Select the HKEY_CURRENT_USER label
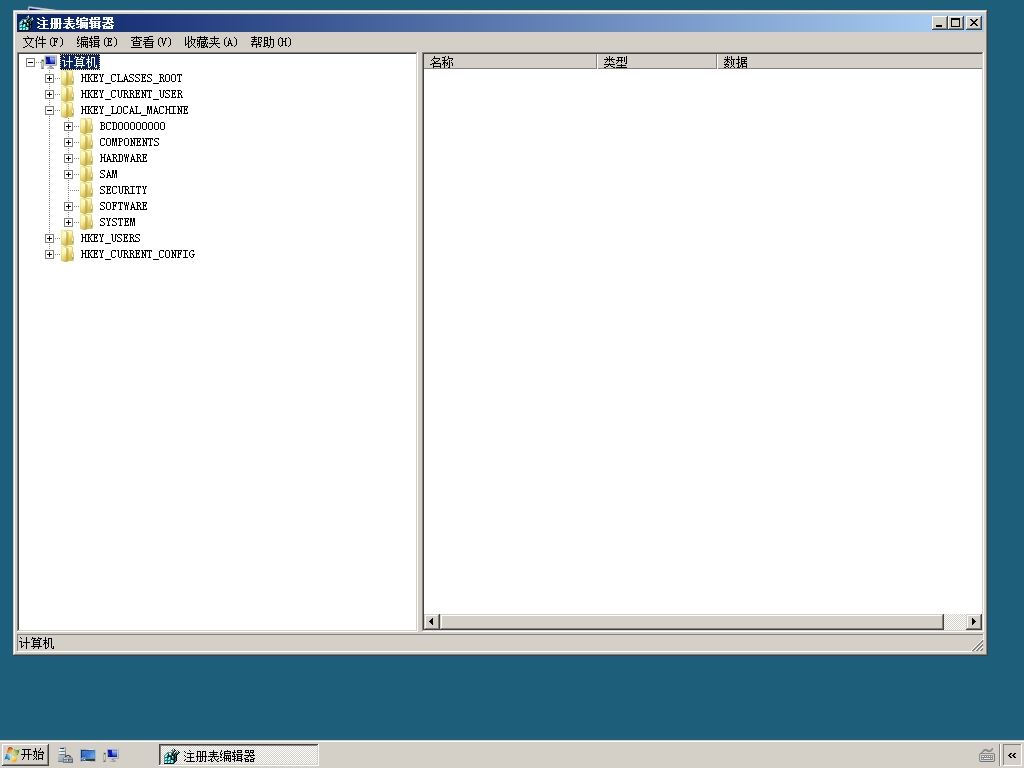The image size is (1024, 768). click(x=131, y=94)
